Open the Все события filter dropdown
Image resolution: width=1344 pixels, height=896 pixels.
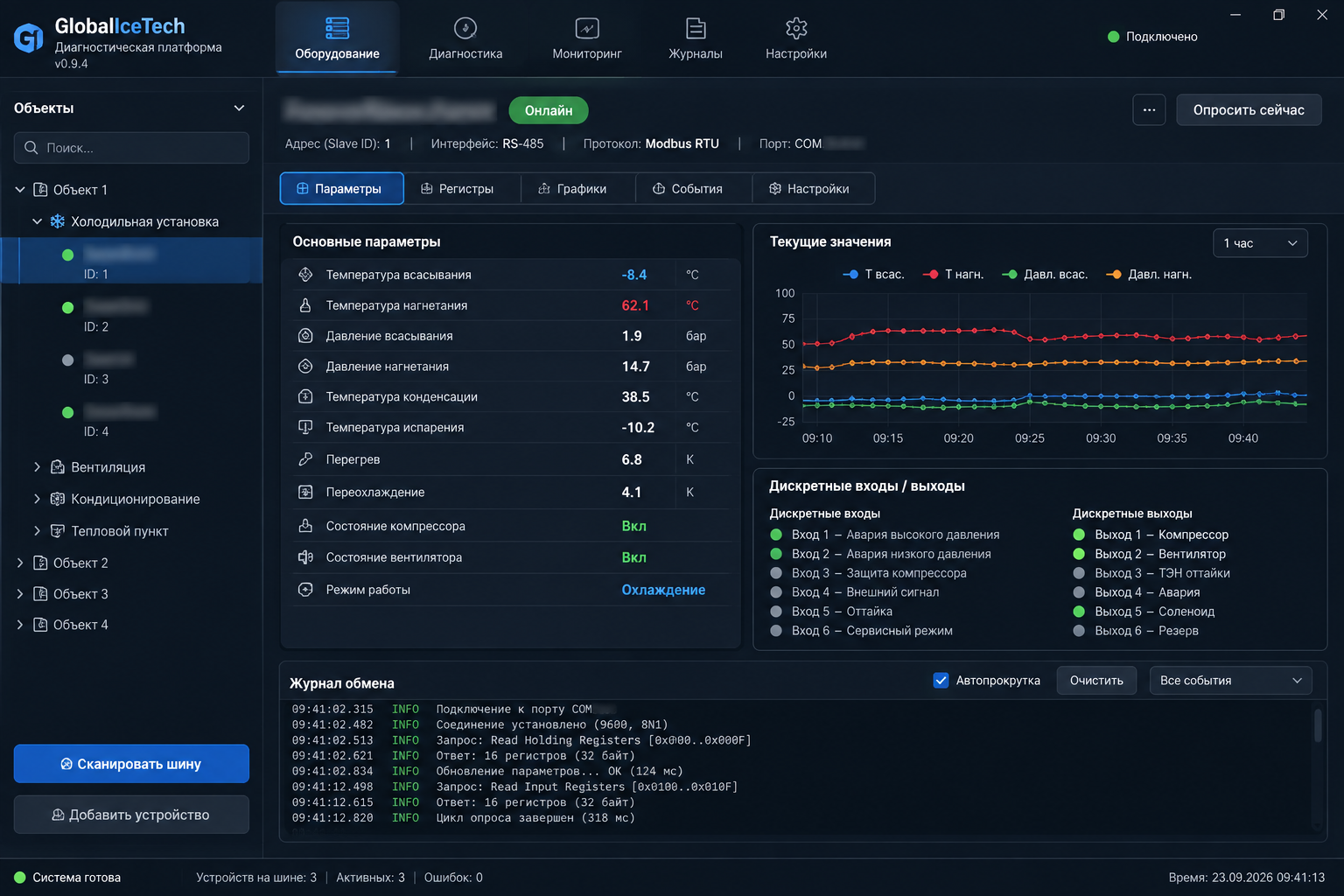coord(1230,680)
